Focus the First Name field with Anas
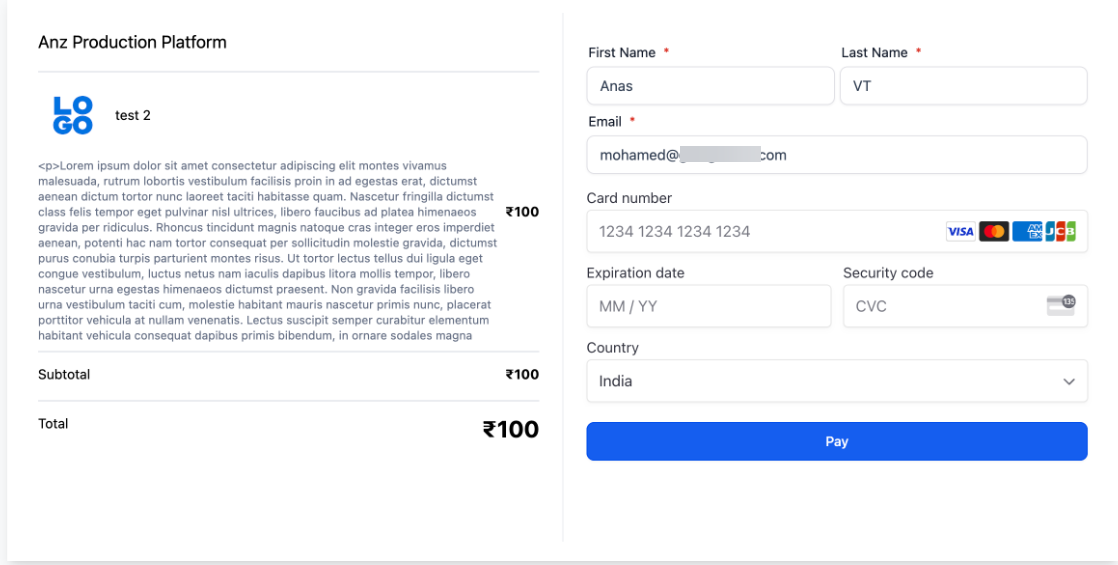Viewport: 1118px width, 565px height. pos(710,86)
